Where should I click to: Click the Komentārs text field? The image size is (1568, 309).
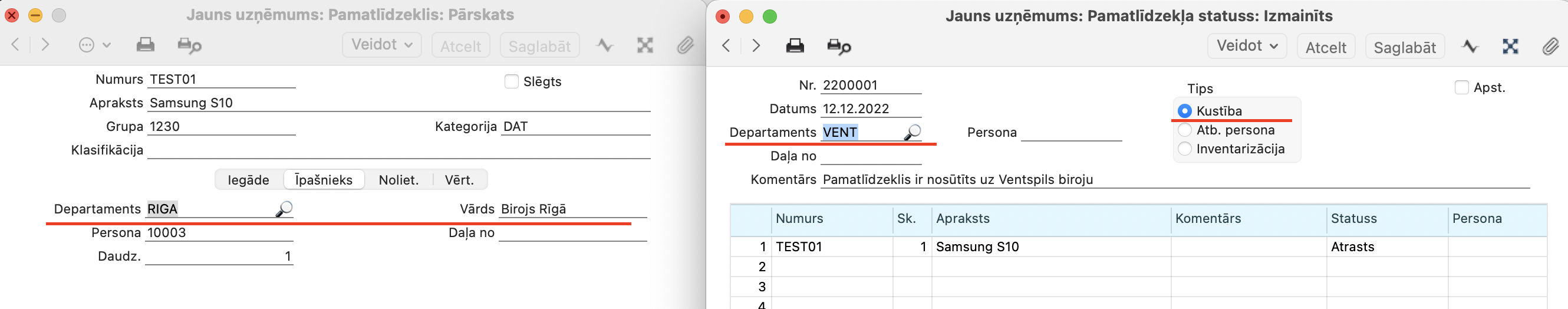(1174, 180)
